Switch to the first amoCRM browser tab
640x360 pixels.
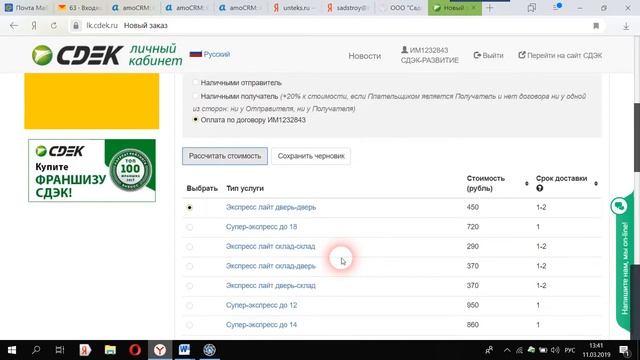click(x=133, y=8)
